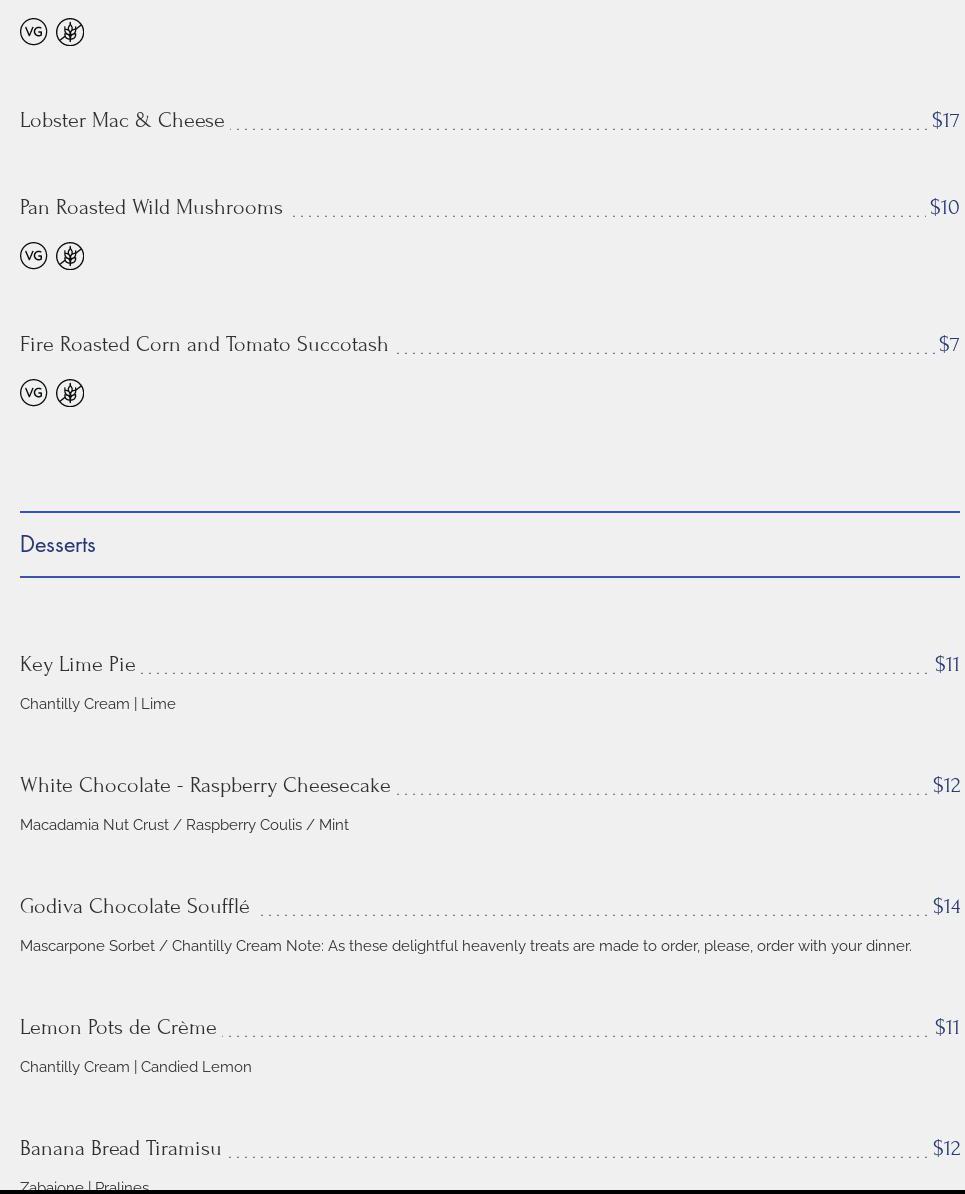This screenshot has width=965, height=1194.
Task: Click the $17 price for Lobster Mac
Action: 945,120
